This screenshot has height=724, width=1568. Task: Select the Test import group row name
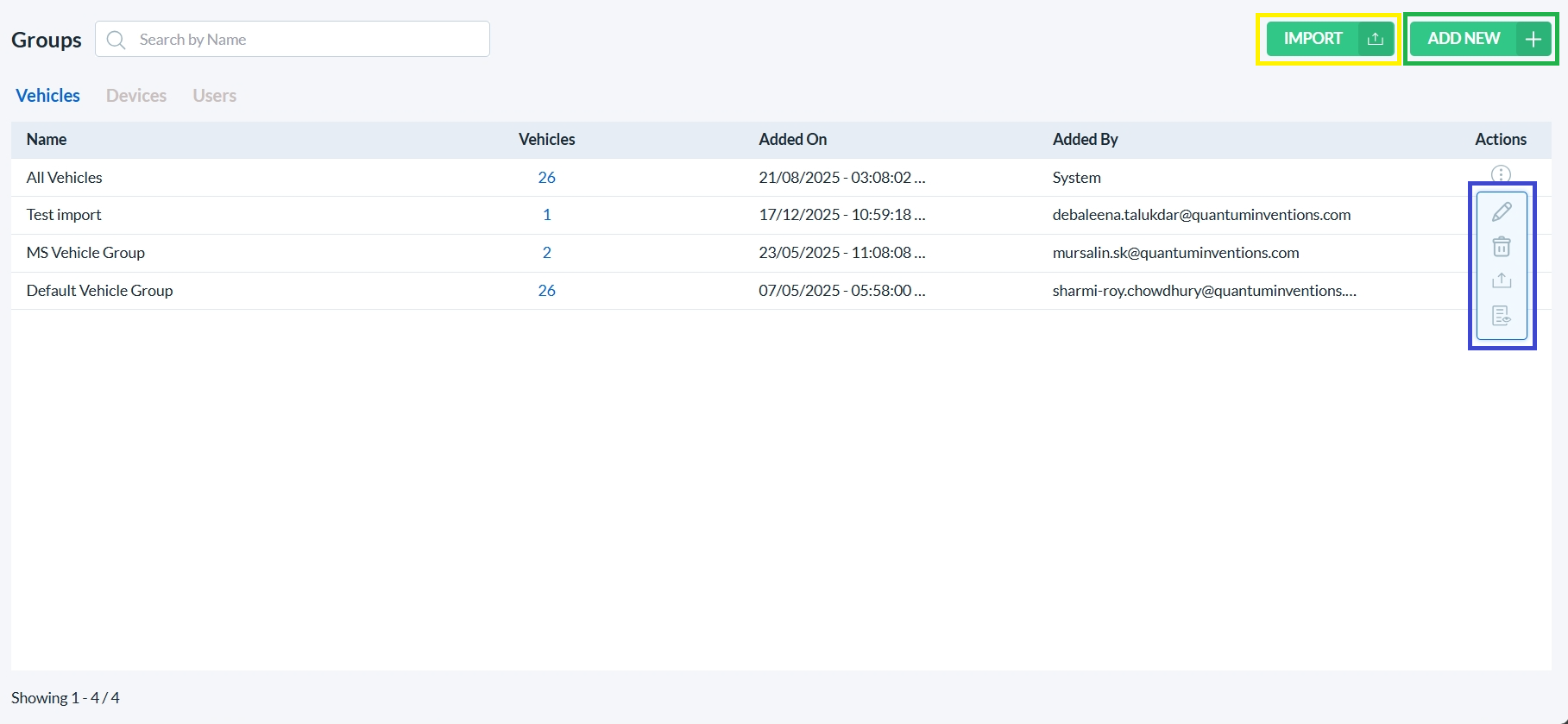(x=64, y=215)
